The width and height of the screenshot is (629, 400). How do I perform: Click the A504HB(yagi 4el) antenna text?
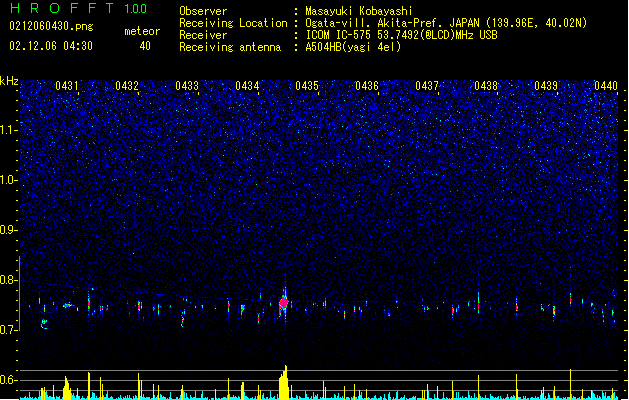353,47
